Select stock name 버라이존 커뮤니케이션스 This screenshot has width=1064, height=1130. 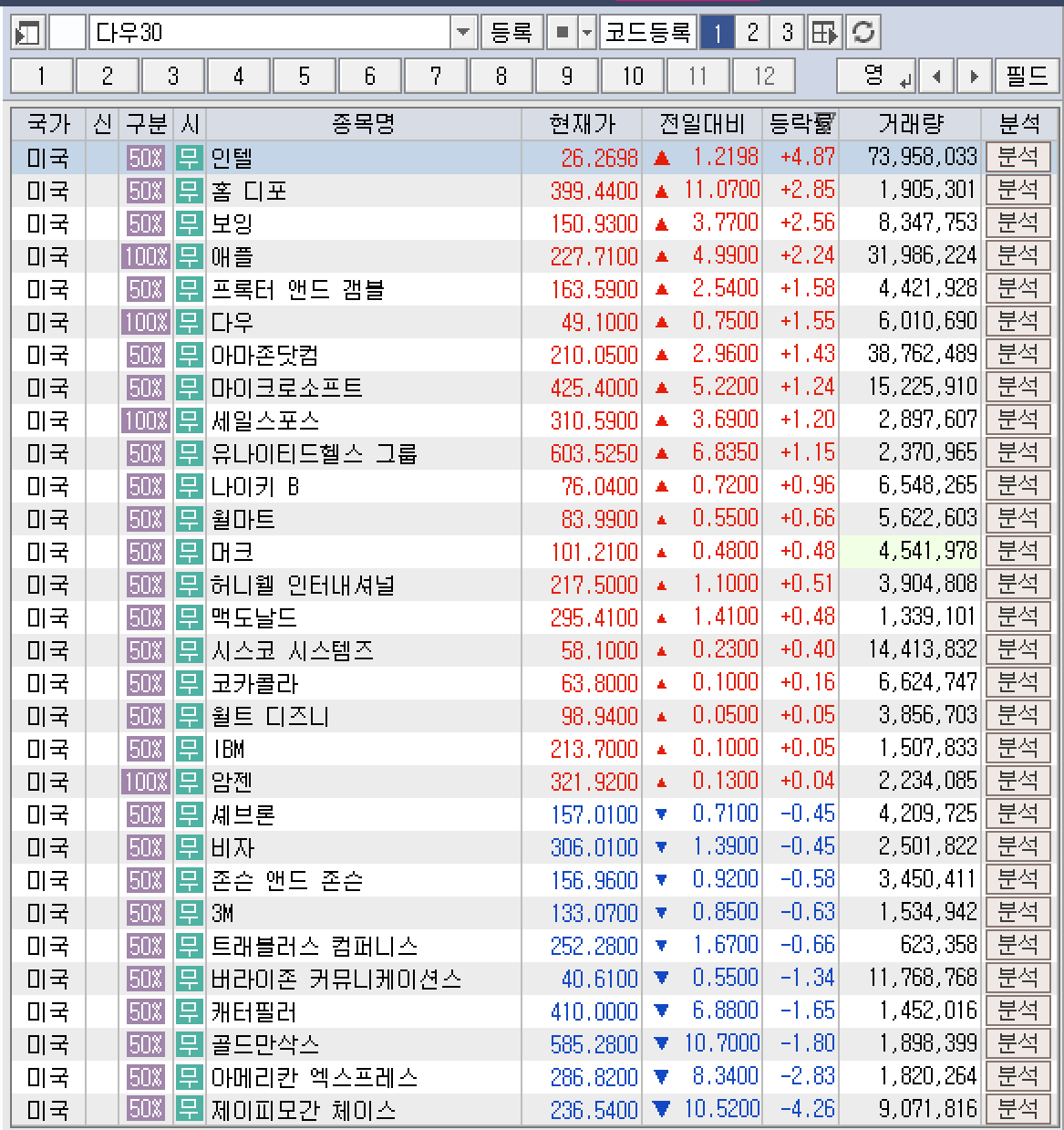coord(336,979)
